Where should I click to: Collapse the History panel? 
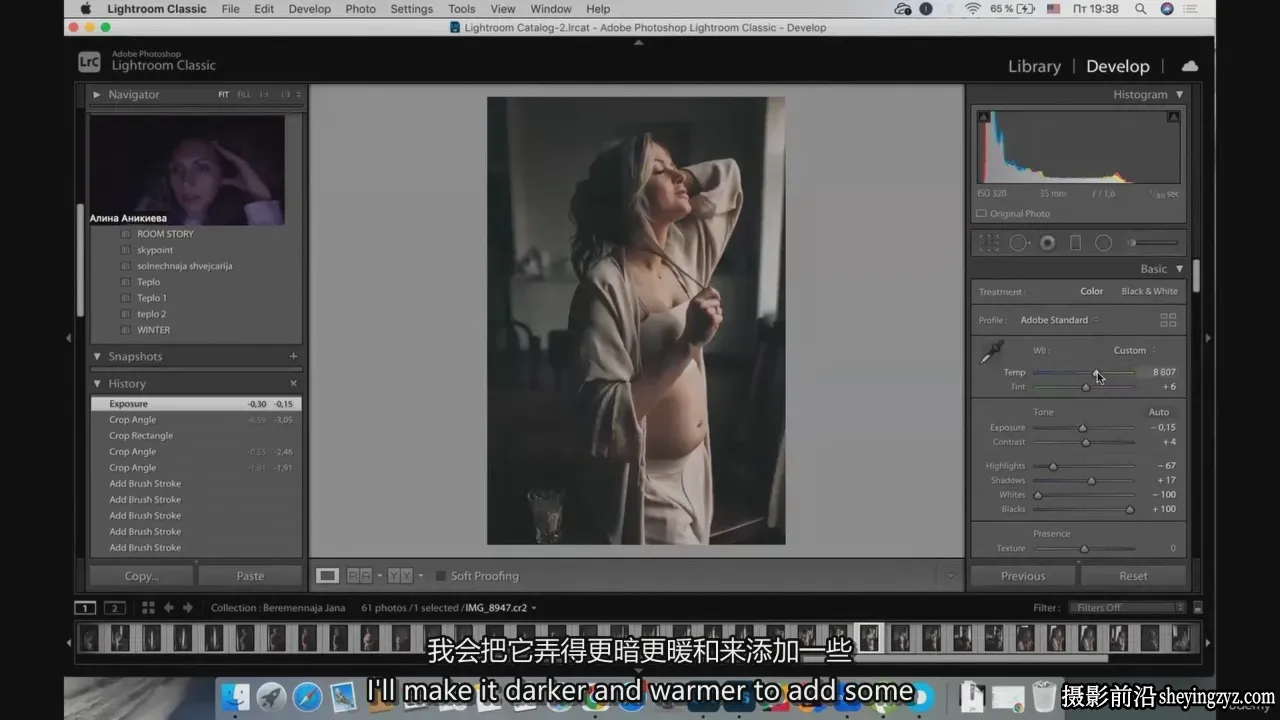point(97,383)
